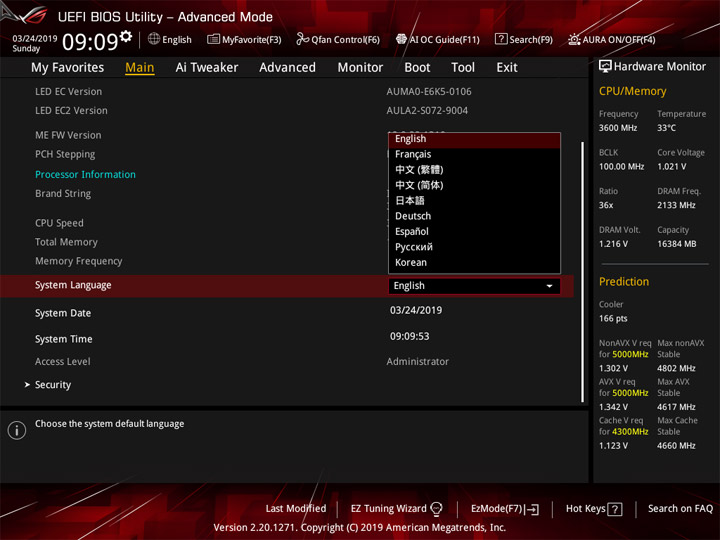Viewport: 720px width, 540px height.
Task: Click AURA ON/OFF(F4) label
Action: tap(619, 40)
